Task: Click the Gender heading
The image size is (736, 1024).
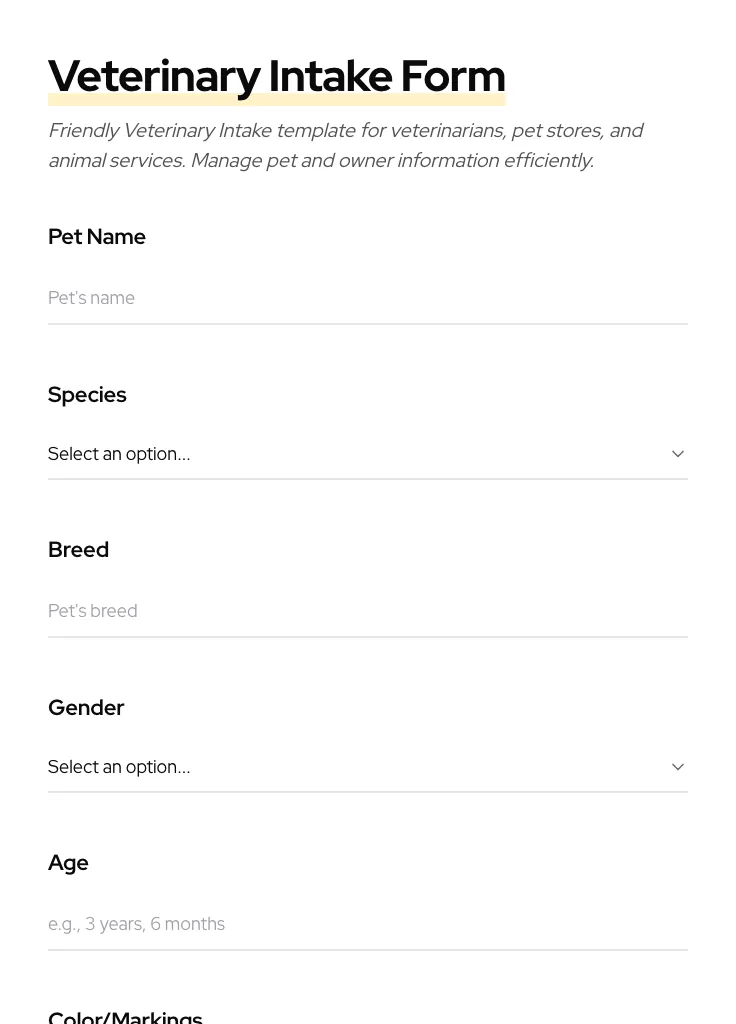Action: (x=86, y=708)
